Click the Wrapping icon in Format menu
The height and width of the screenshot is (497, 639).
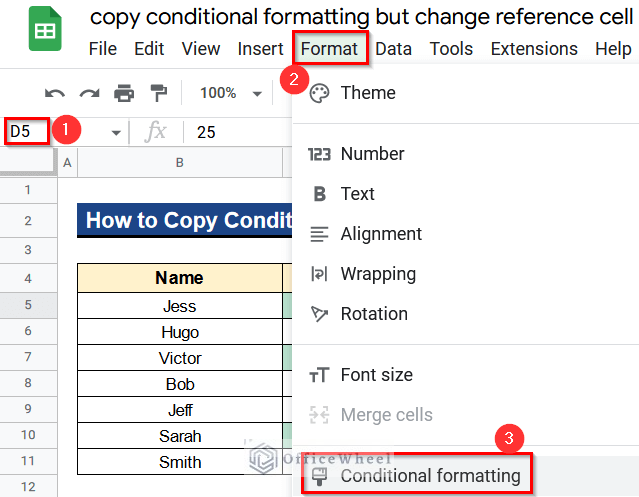coord(319,274)
